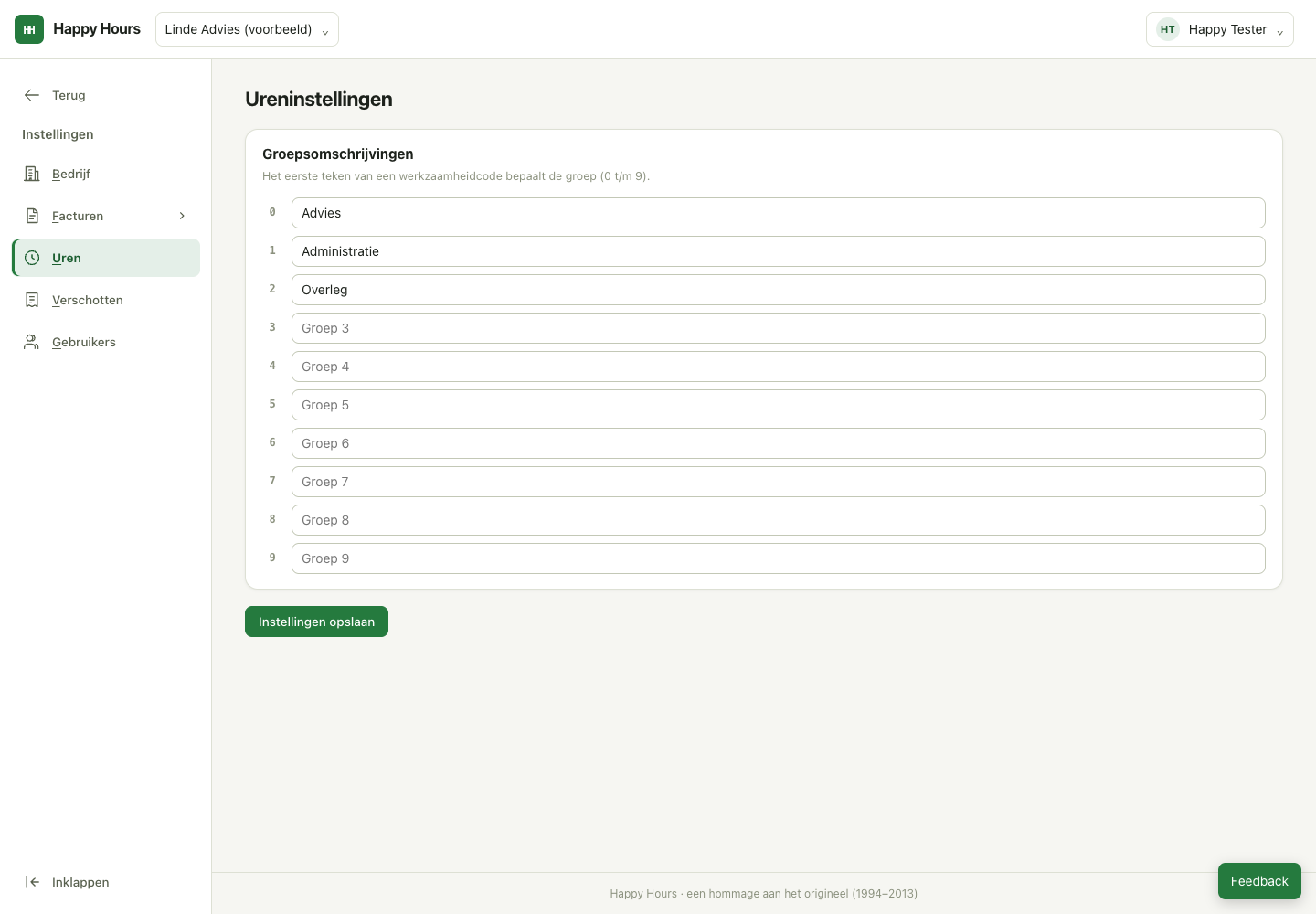Focus the group 2 field containing Overleg

point(779,290)
